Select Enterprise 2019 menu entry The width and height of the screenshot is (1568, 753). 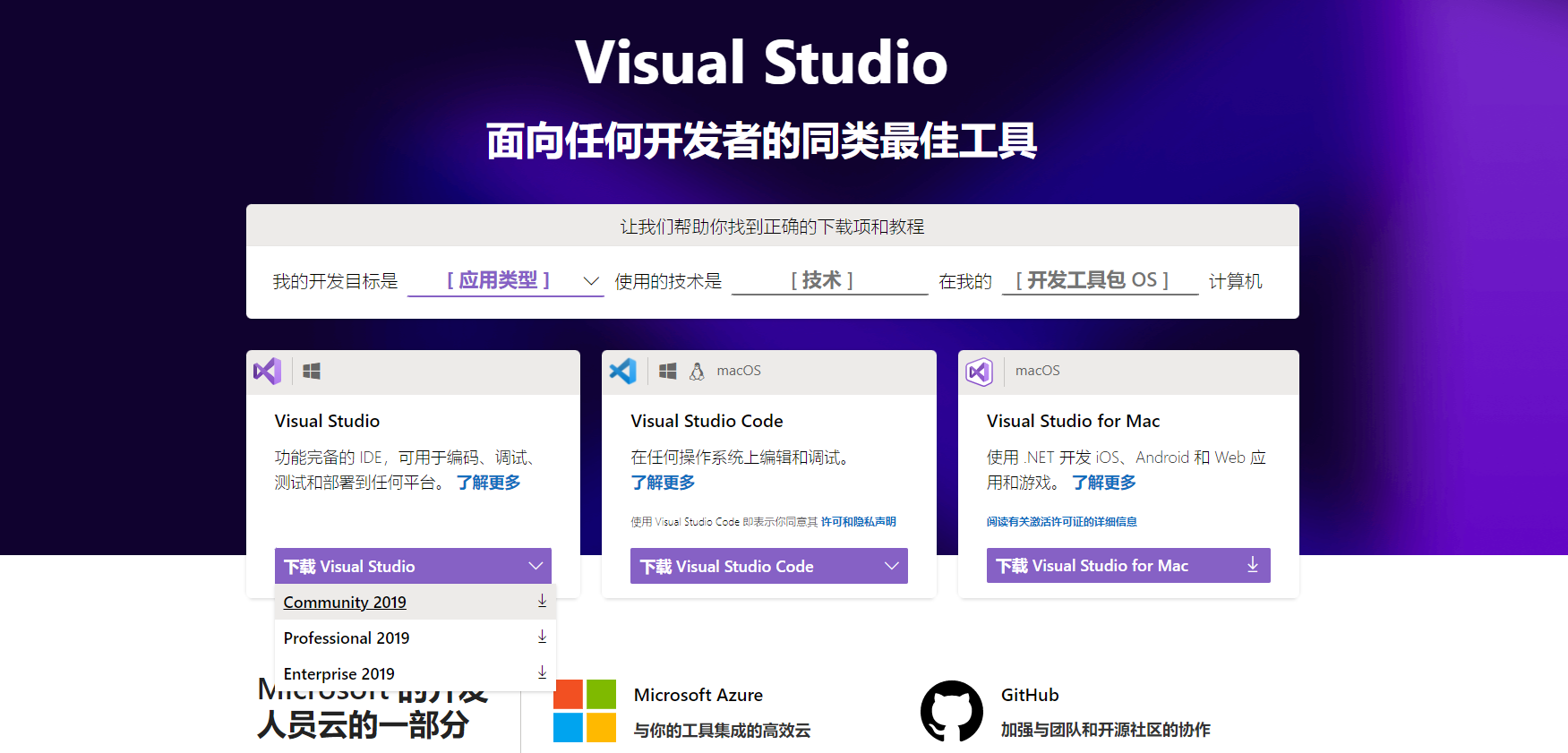tap(416, 673)
